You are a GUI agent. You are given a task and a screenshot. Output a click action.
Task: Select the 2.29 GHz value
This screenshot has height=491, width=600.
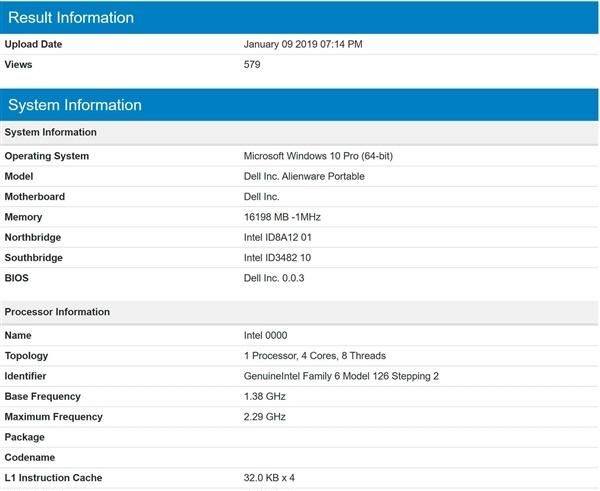(x=265, y=417)
